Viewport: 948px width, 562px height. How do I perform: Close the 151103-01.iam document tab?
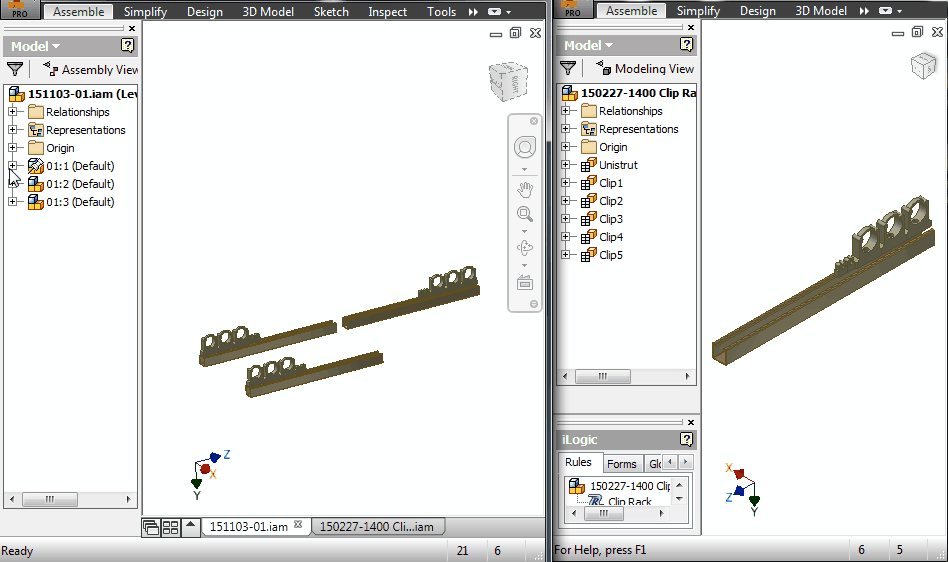pyautogui.click(x=298, y=525)
